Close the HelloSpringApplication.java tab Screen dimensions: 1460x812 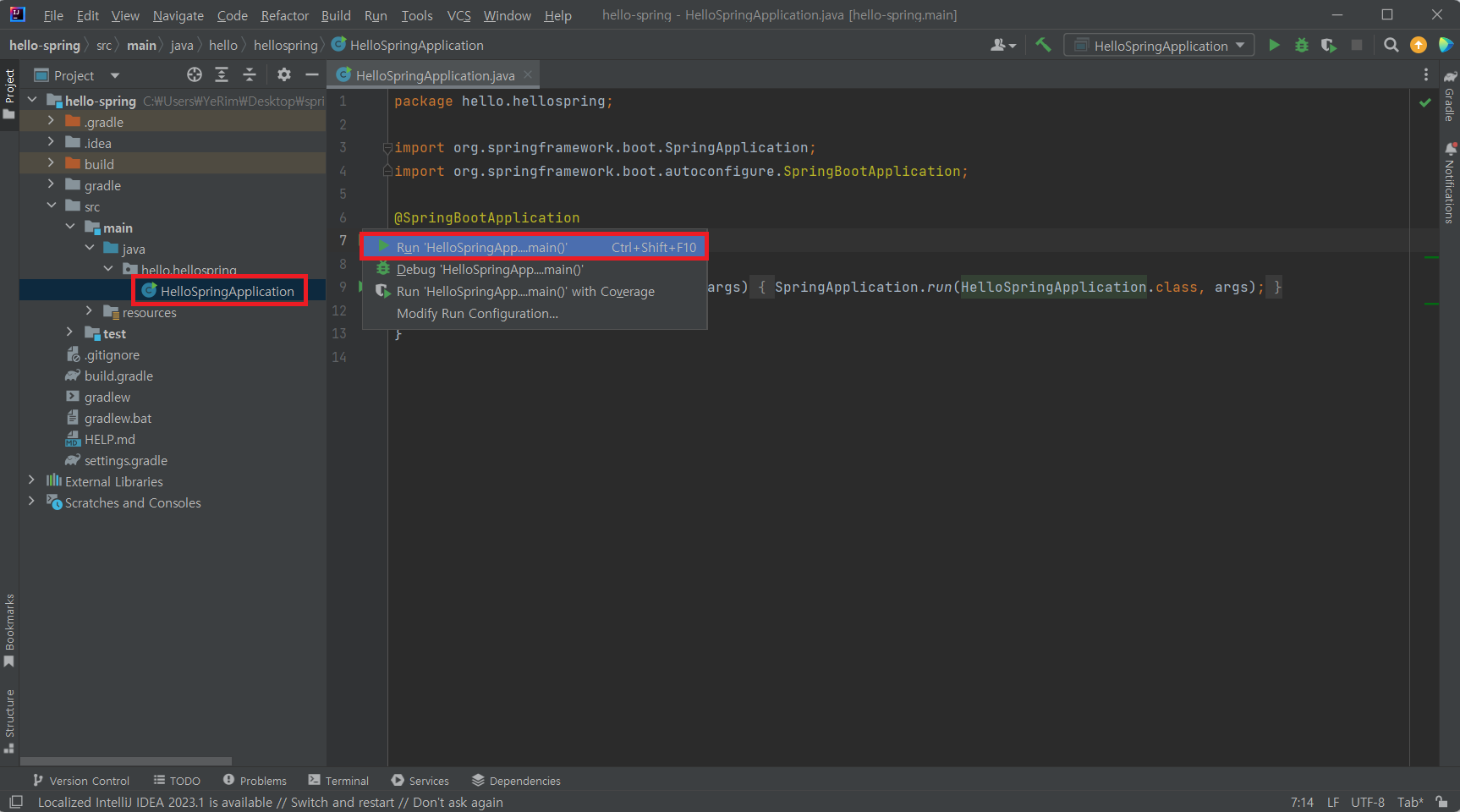tap(528, 74)
